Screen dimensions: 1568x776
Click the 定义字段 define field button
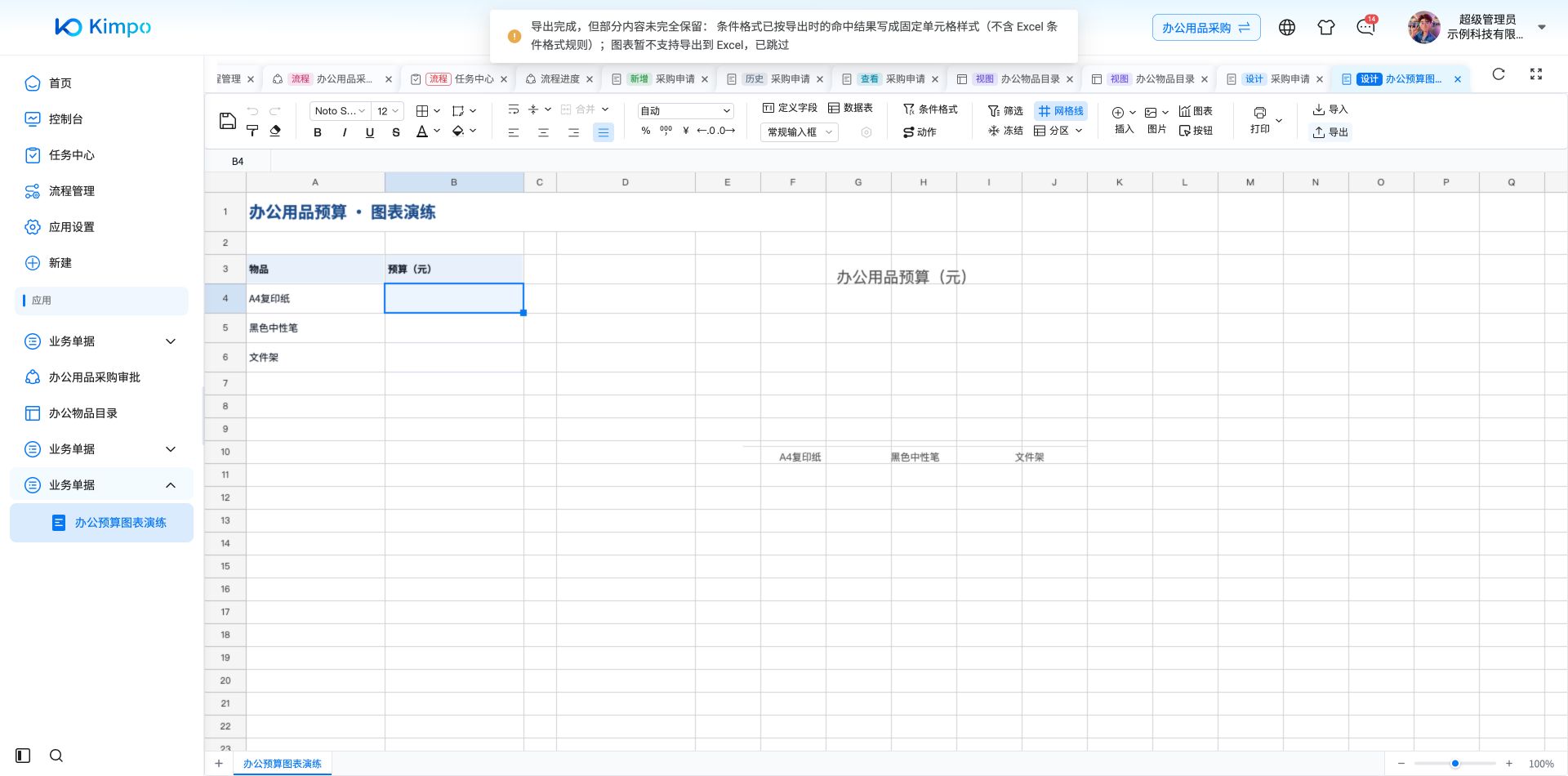pyautogui.click(x=790, y=108)
